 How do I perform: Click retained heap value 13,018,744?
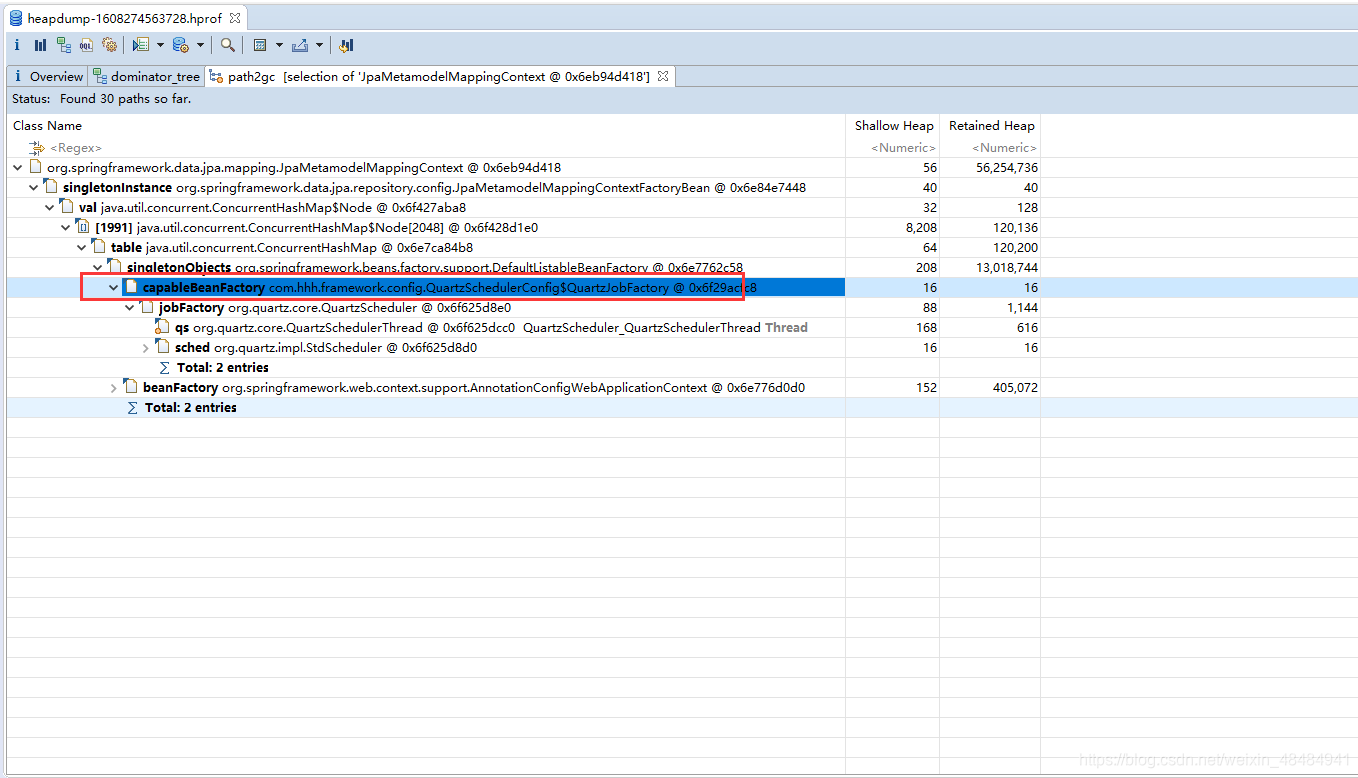click(1007, 268)
